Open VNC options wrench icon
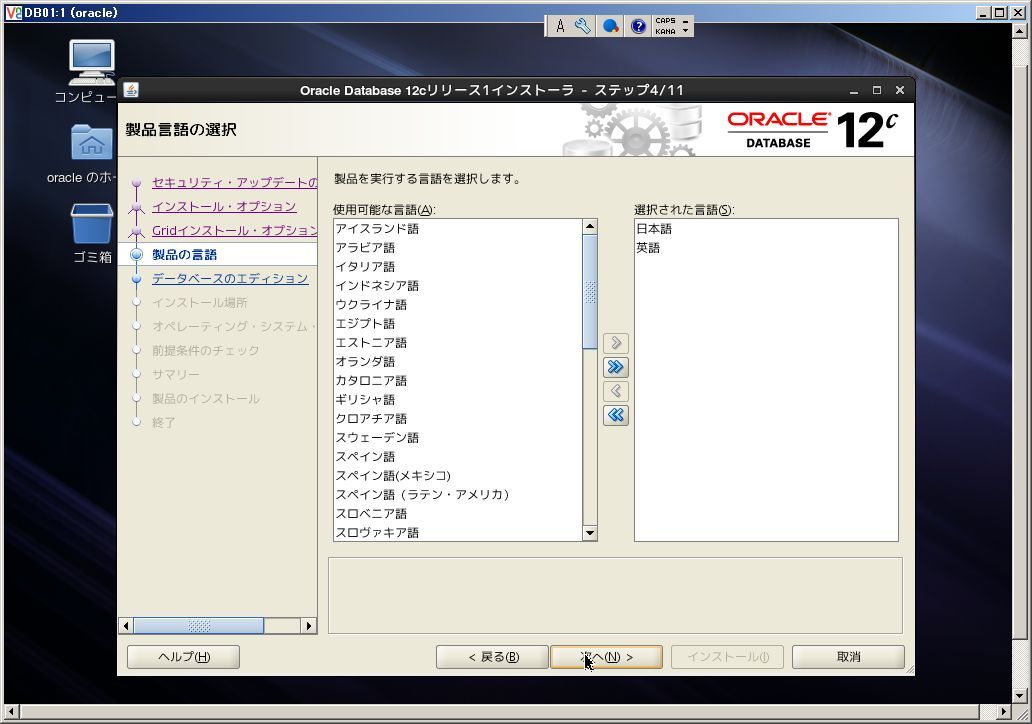 pyautogui.click(x=583, y=26)
